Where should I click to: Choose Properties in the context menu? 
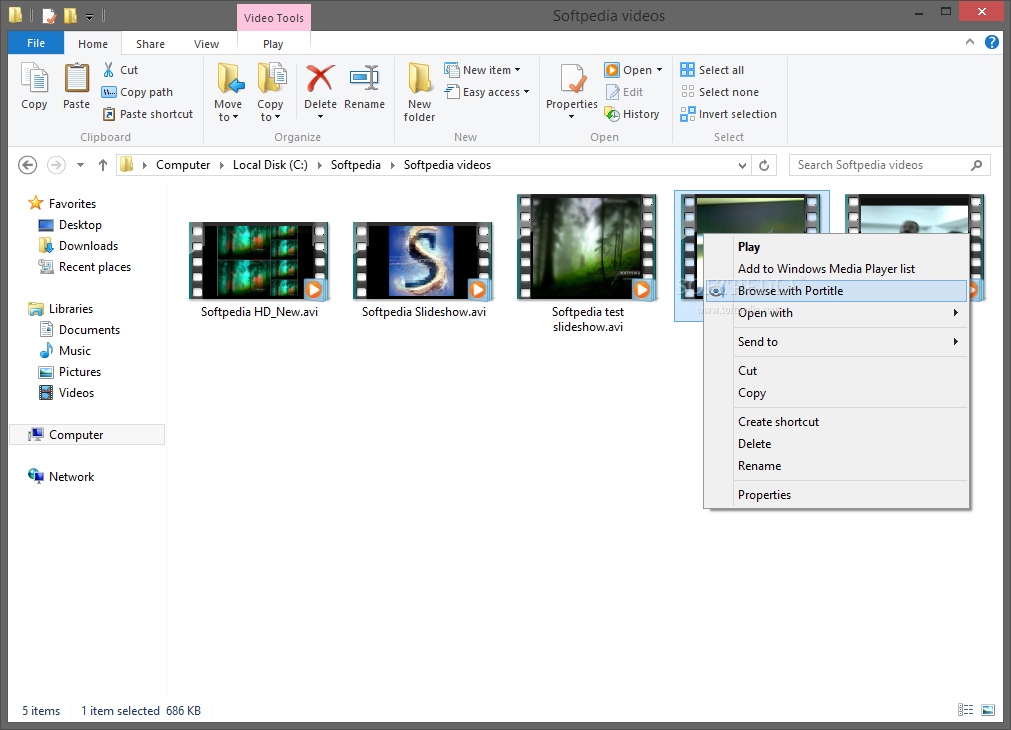(x=837, y=495)
